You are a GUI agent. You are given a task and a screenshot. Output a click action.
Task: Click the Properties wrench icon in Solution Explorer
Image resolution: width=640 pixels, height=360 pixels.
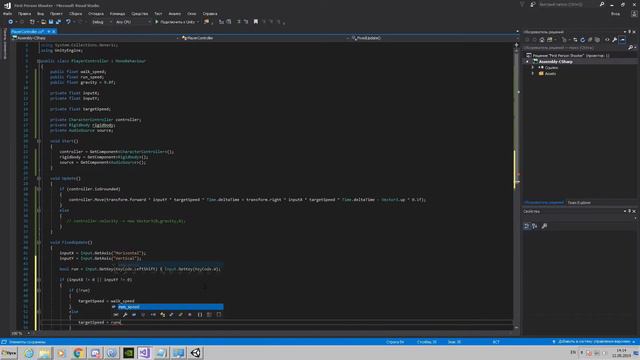tap(614, 40)
